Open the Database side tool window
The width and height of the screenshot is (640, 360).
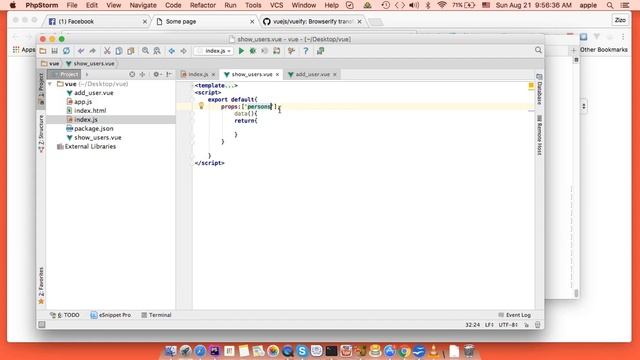click(x=539, y=89)
